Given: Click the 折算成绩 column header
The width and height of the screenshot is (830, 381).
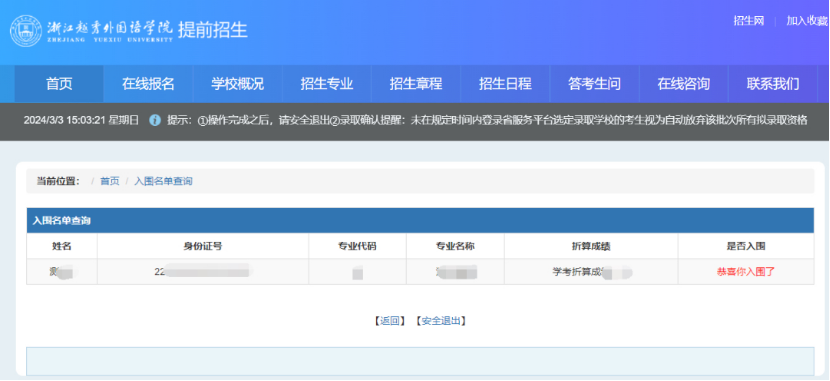Looking at the screenshot, I should coord(591,246).
